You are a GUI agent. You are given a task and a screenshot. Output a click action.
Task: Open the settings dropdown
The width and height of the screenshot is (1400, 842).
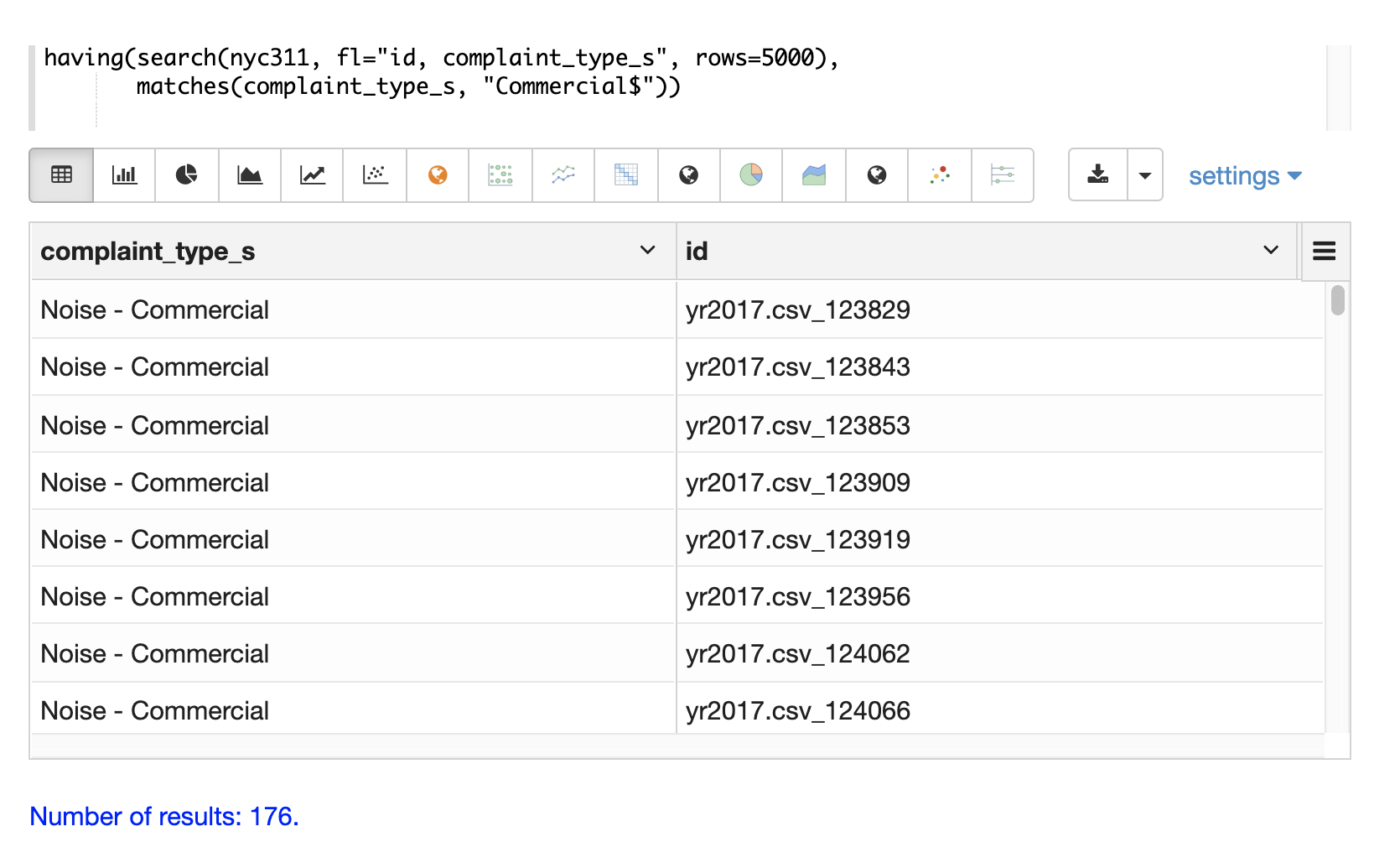click(x=1244, y=176)
